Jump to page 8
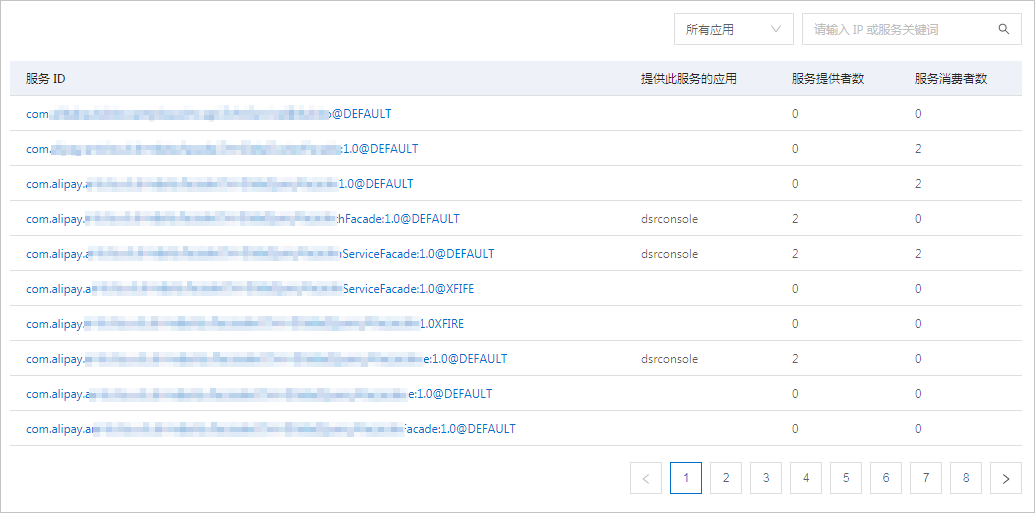The width and height of the screenshot is (1035, 513). (x=966, y=478)
